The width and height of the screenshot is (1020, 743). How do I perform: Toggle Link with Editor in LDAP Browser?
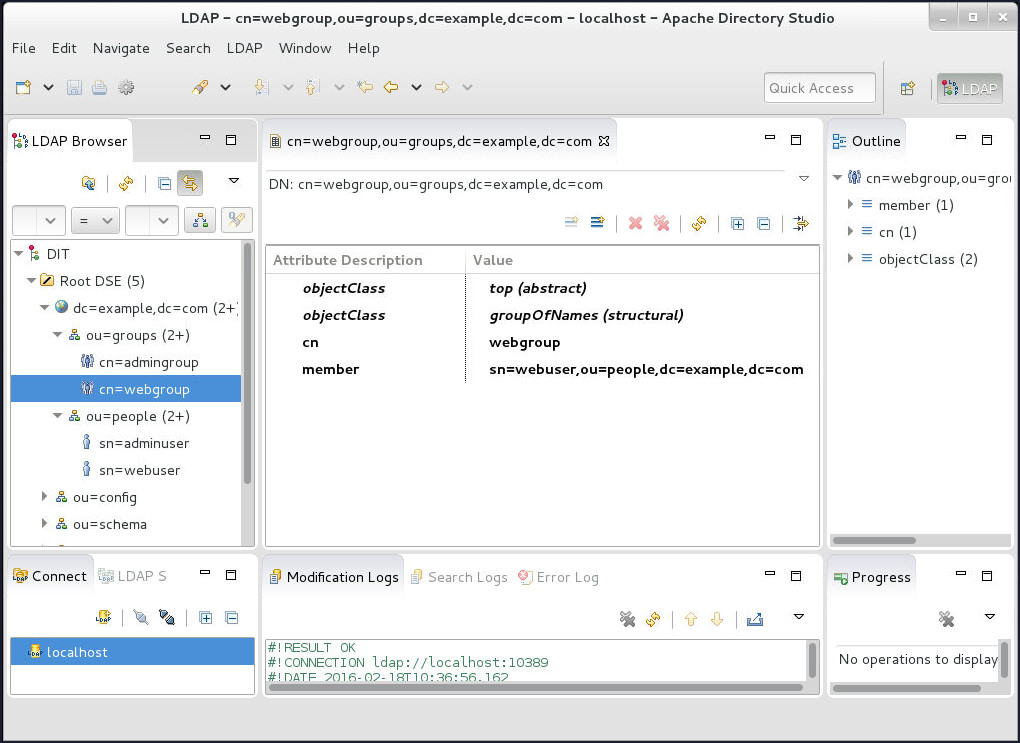(x=190, y=183)
